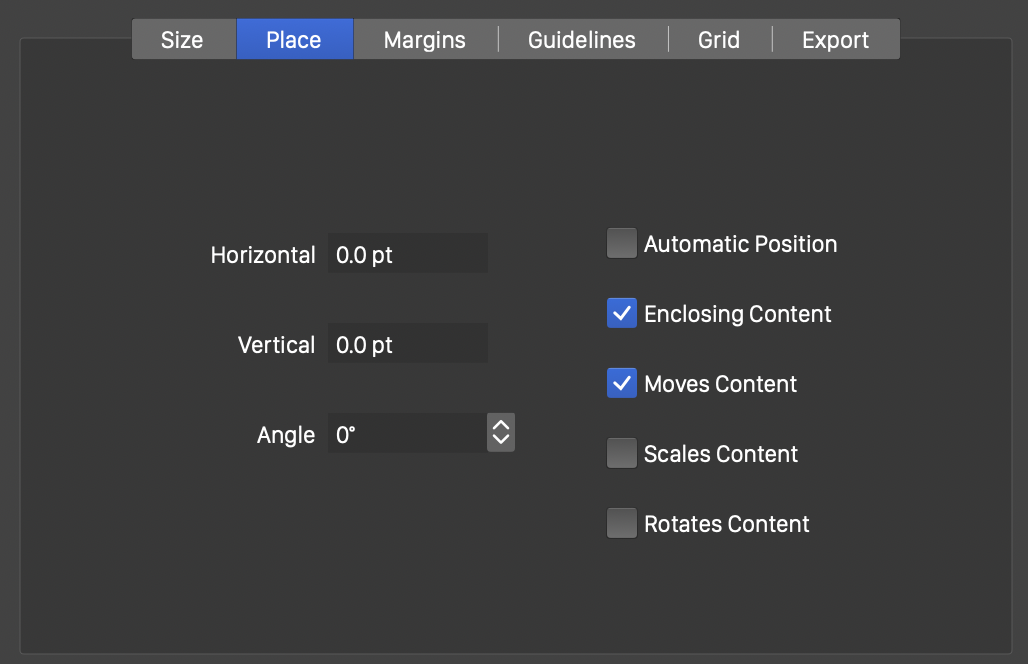This screenshot has width=1028, height=664.
Task: Select the Place tab
Action: click(x=294, y=40)
